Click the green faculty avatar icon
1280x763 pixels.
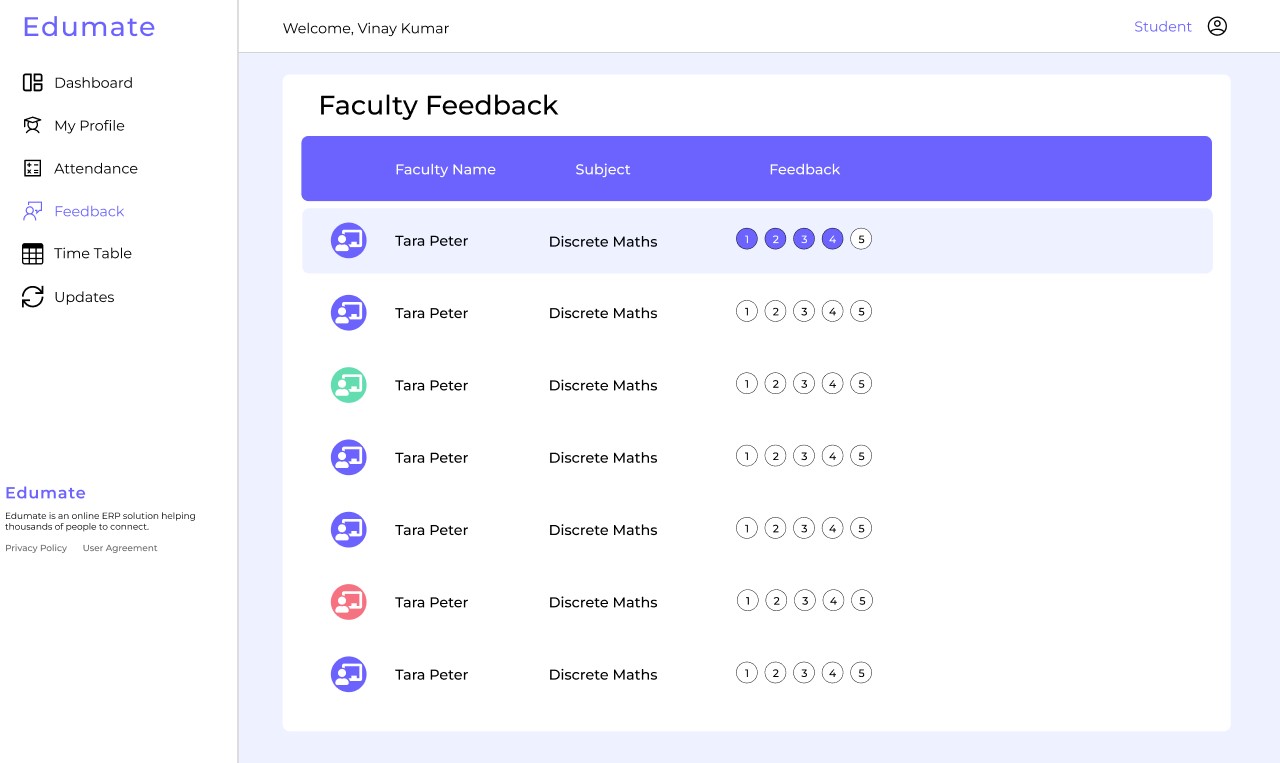(349, 385)
